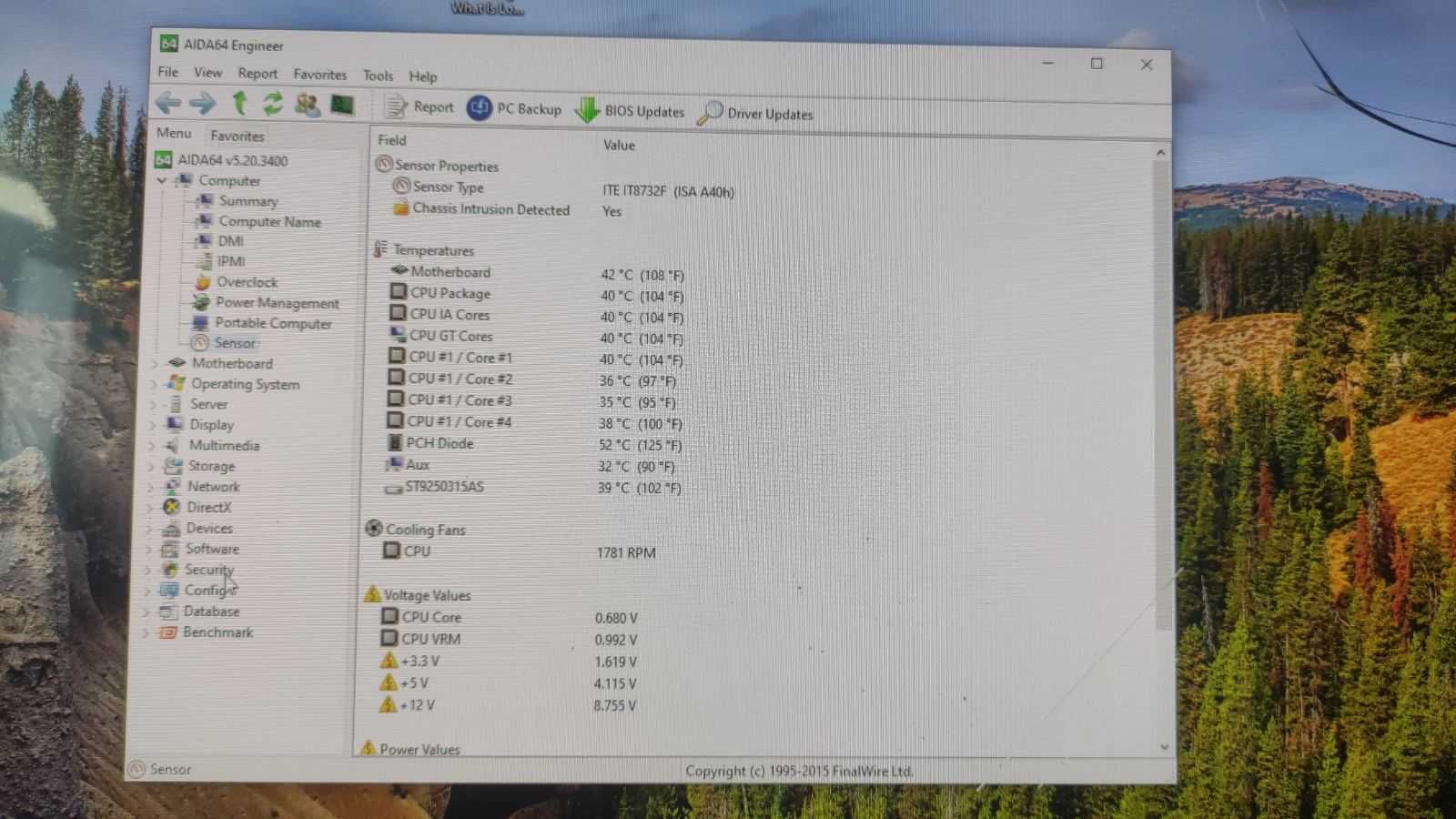Viewport: 1456px width, 819px height.
Task: Expand the Network tree node
Action: (x=150, y=488)
